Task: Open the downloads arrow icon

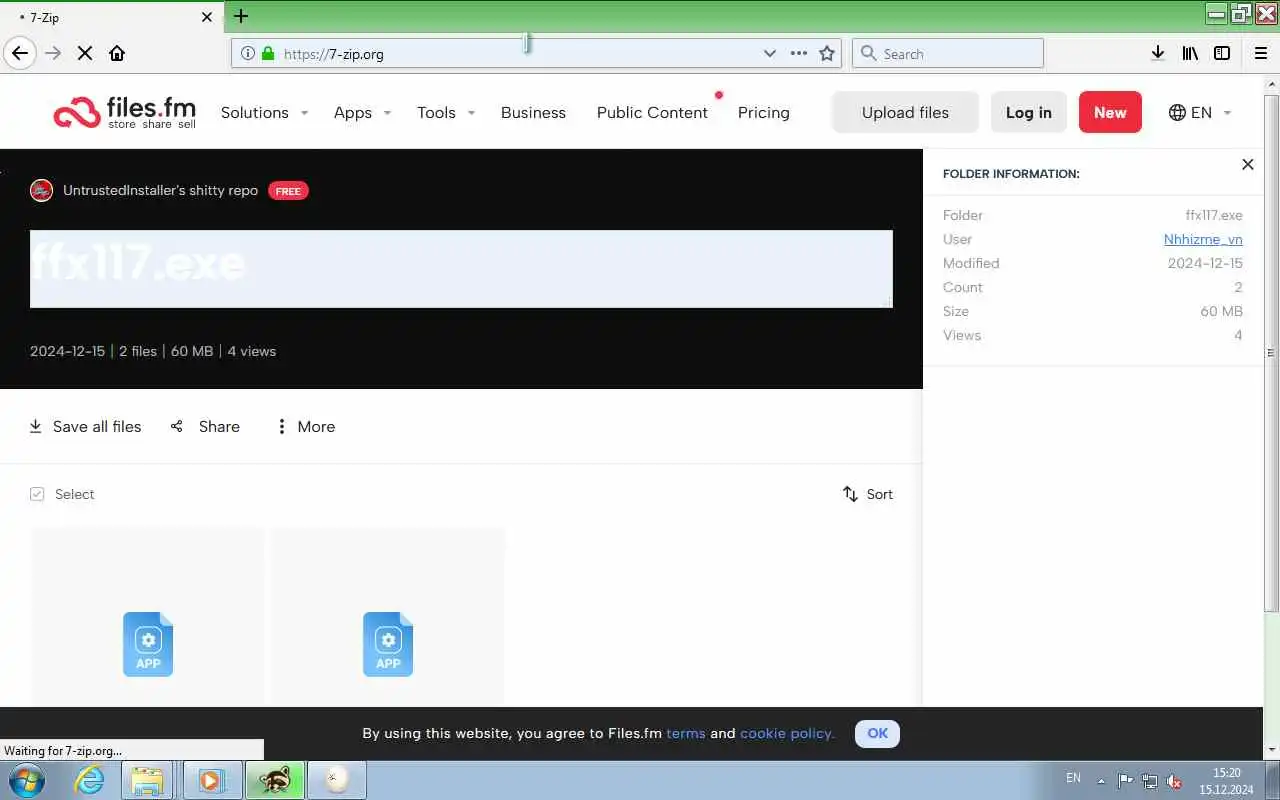Action: 1157,53
